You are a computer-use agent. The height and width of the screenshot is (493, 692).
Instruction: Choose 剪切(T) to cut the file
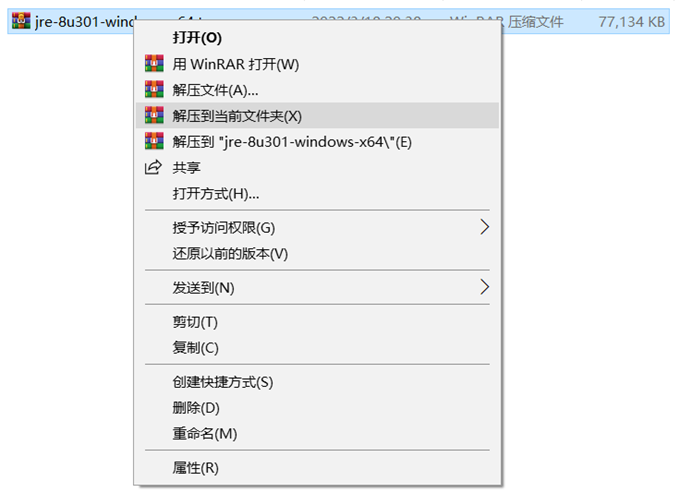pos(195,322)
